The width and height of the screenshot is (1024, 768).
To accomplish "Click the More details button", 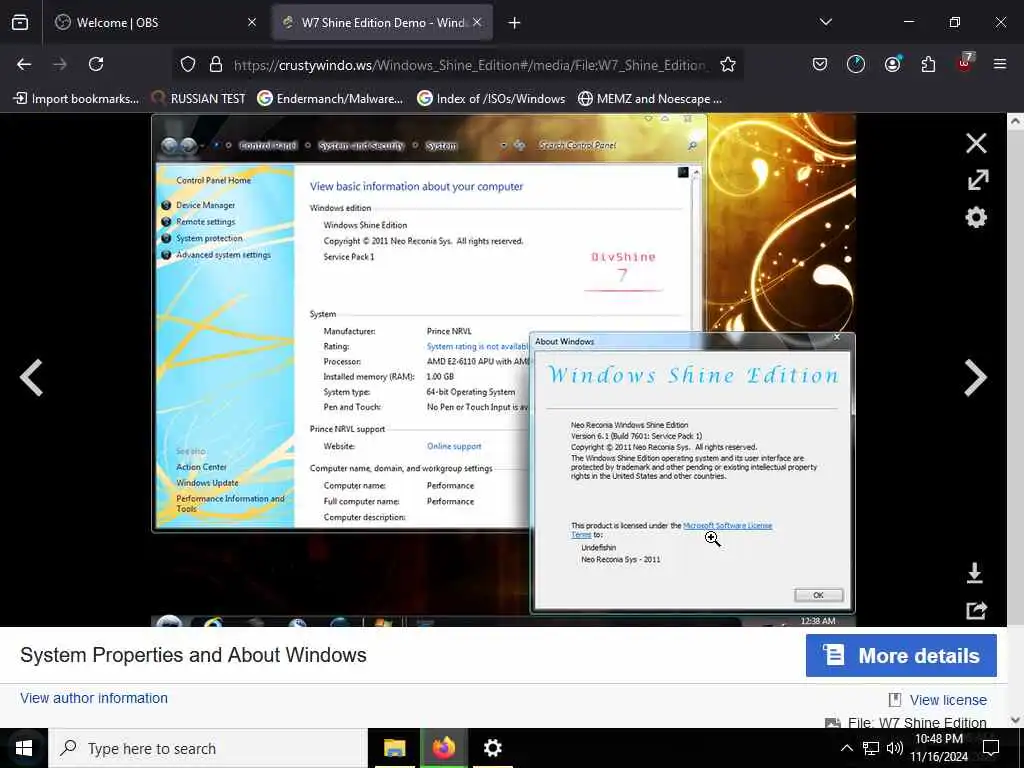I will pyautogui.click(x=901, y=655).
